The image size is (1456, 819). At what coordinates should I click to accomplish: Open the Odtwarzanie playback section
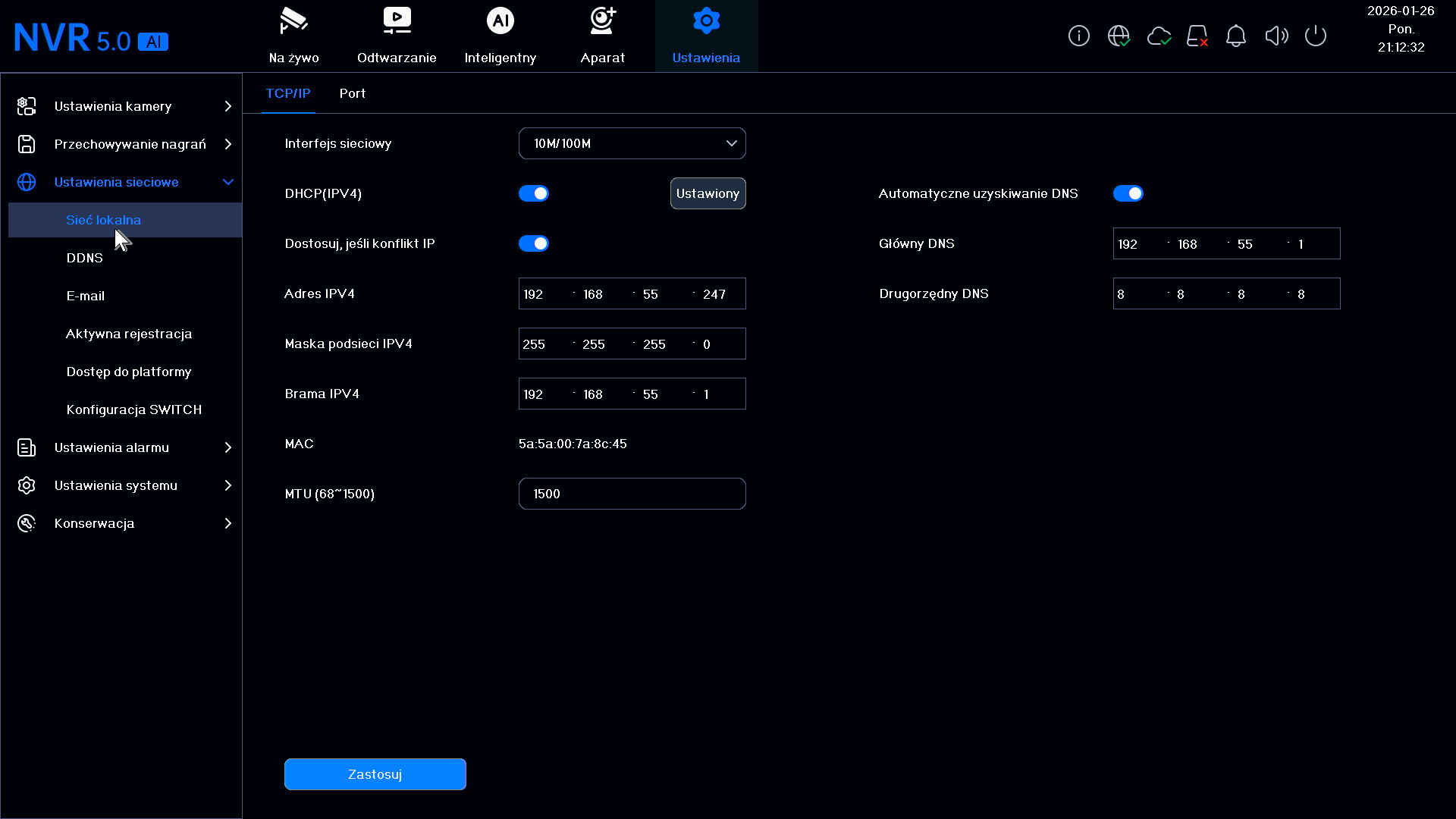coord(397,36)
